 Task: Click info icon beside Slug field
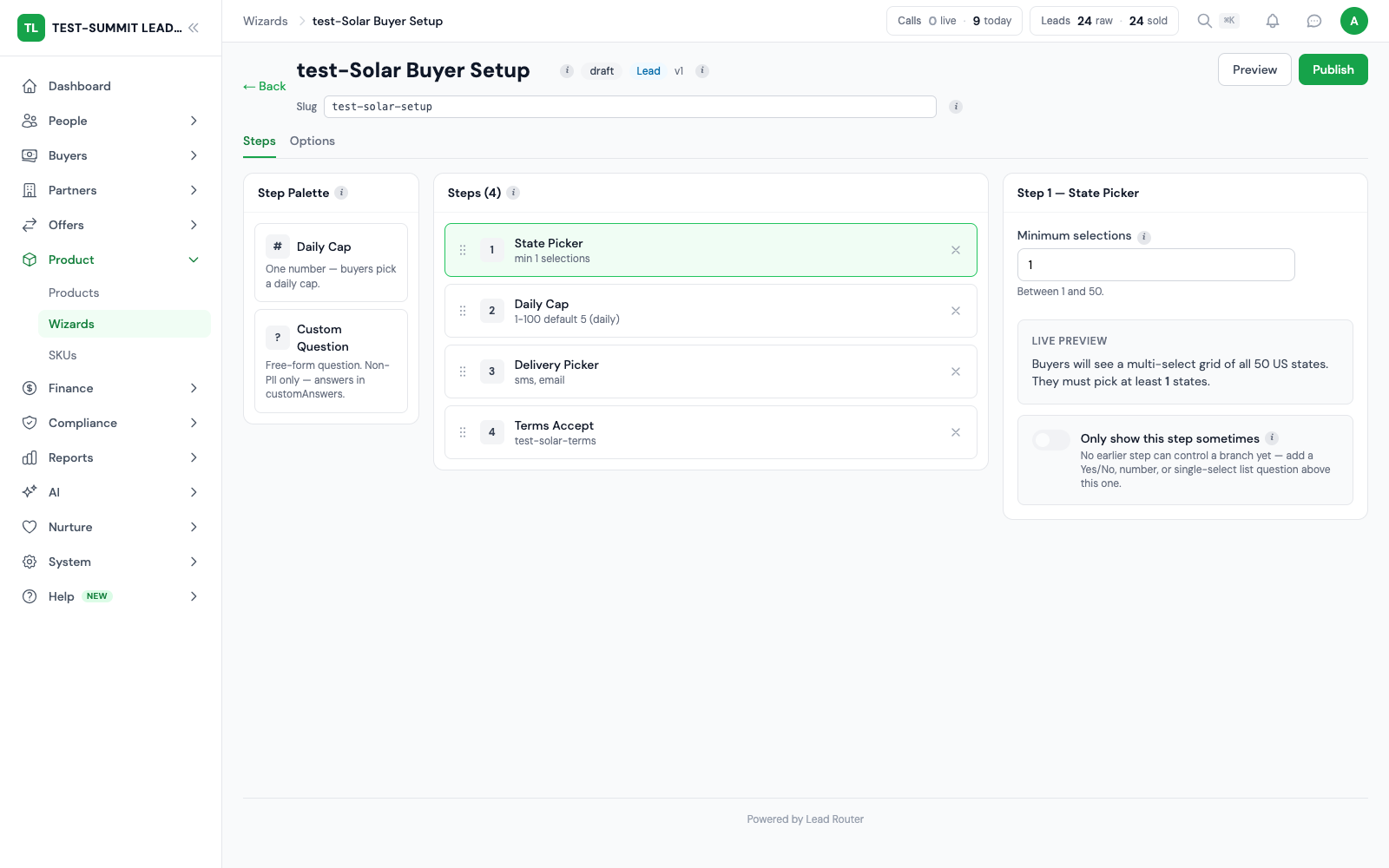956,107
